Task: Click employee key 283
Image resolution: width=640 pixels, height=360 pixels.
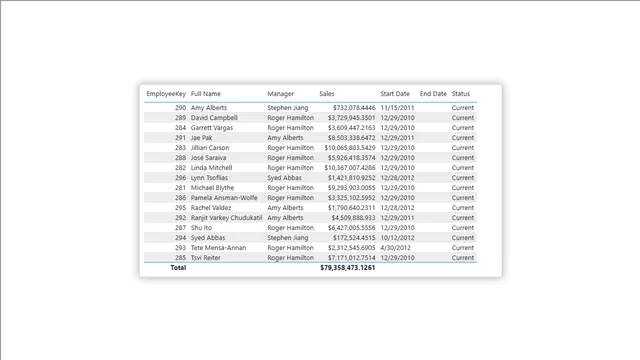Action: coord(180,148)
